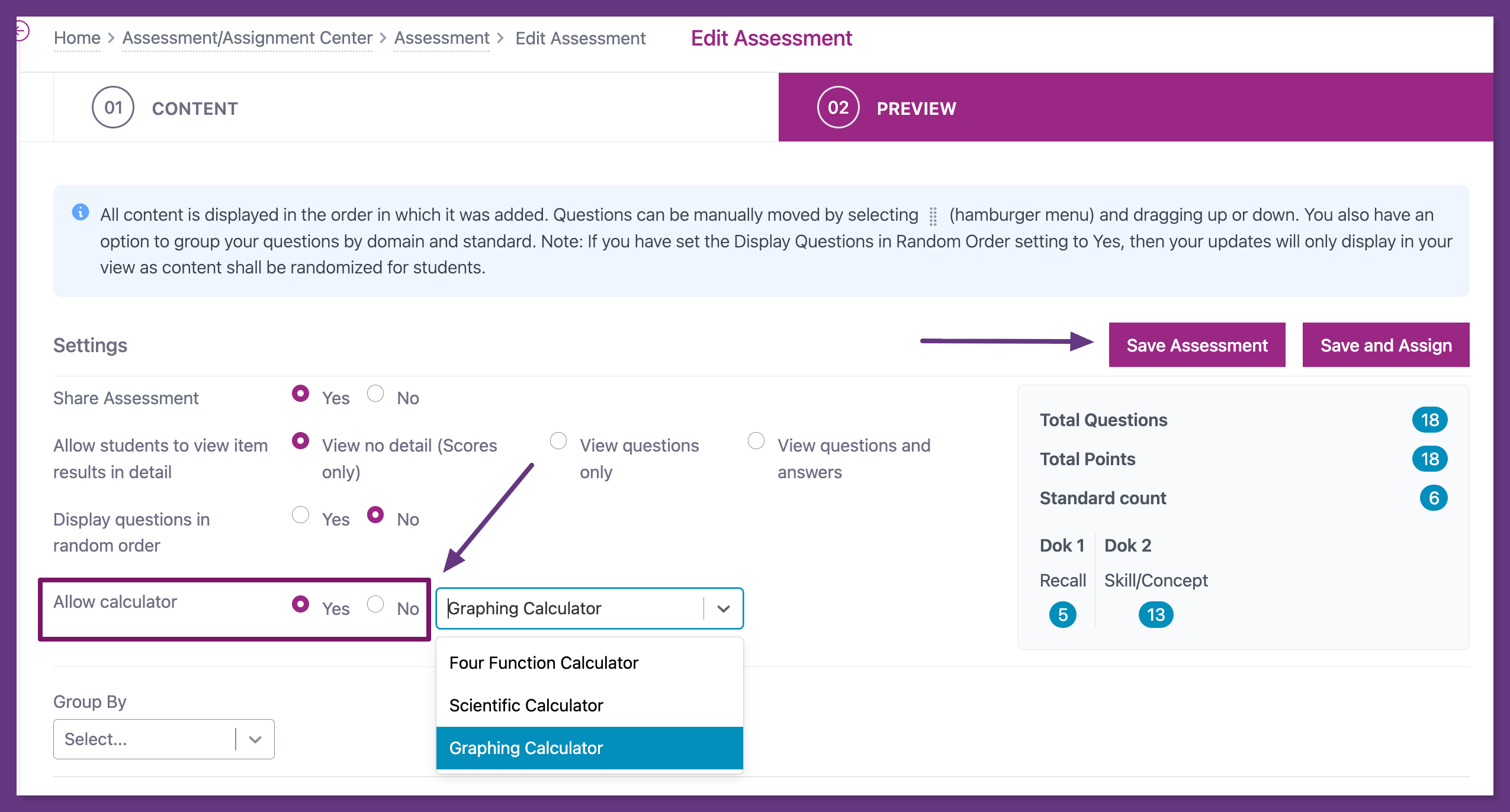Choose Scientific Calculator from the list
1510x812 pixels.
point(526,705)
